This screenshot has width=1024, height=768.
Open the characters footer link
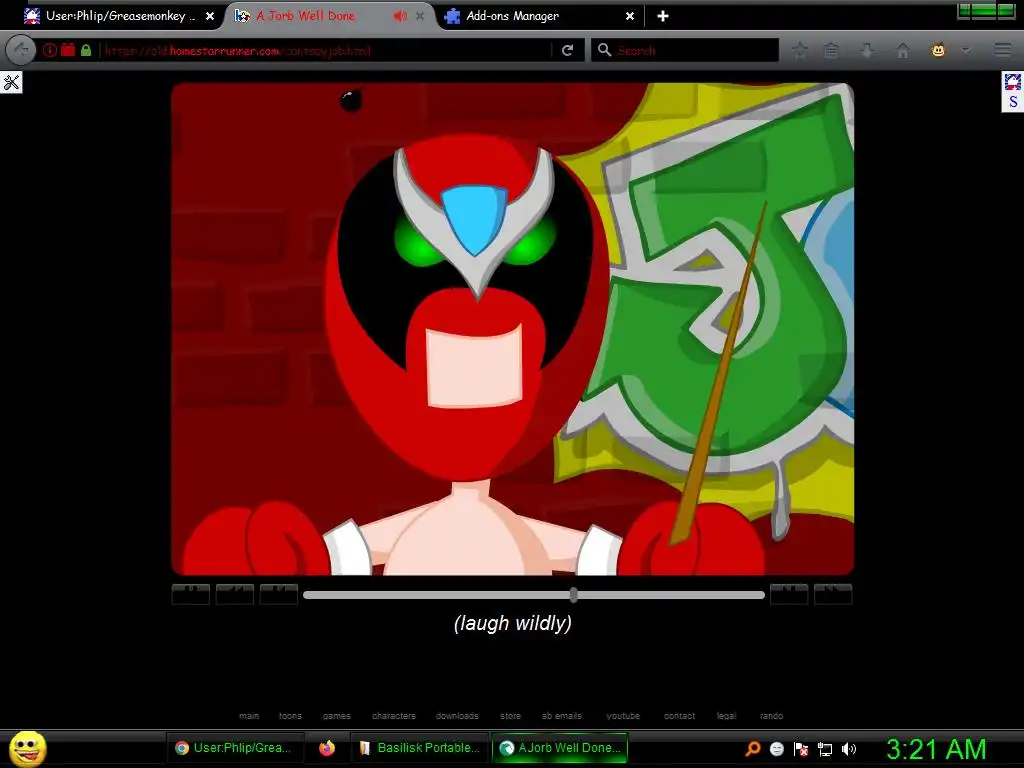(x=394, y=716)
